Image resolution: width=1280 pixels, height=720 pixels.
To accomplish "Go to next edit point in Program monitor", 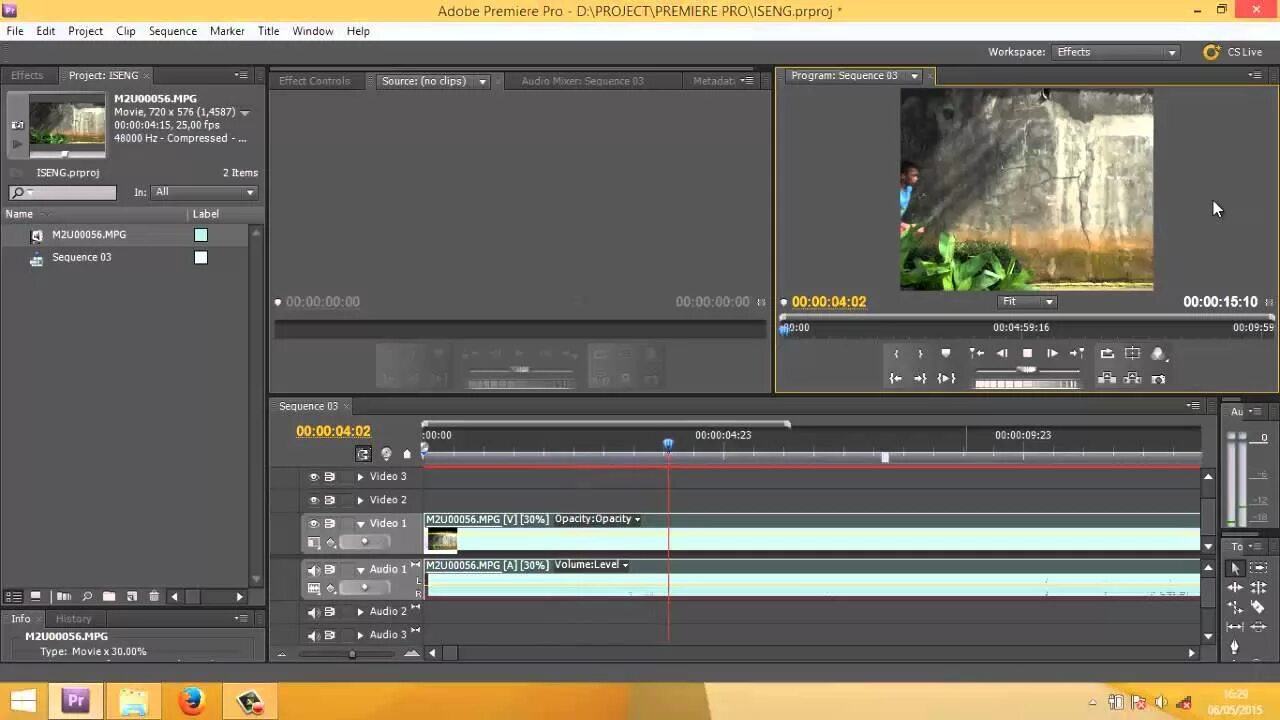I will click(x=1077, y=353).
